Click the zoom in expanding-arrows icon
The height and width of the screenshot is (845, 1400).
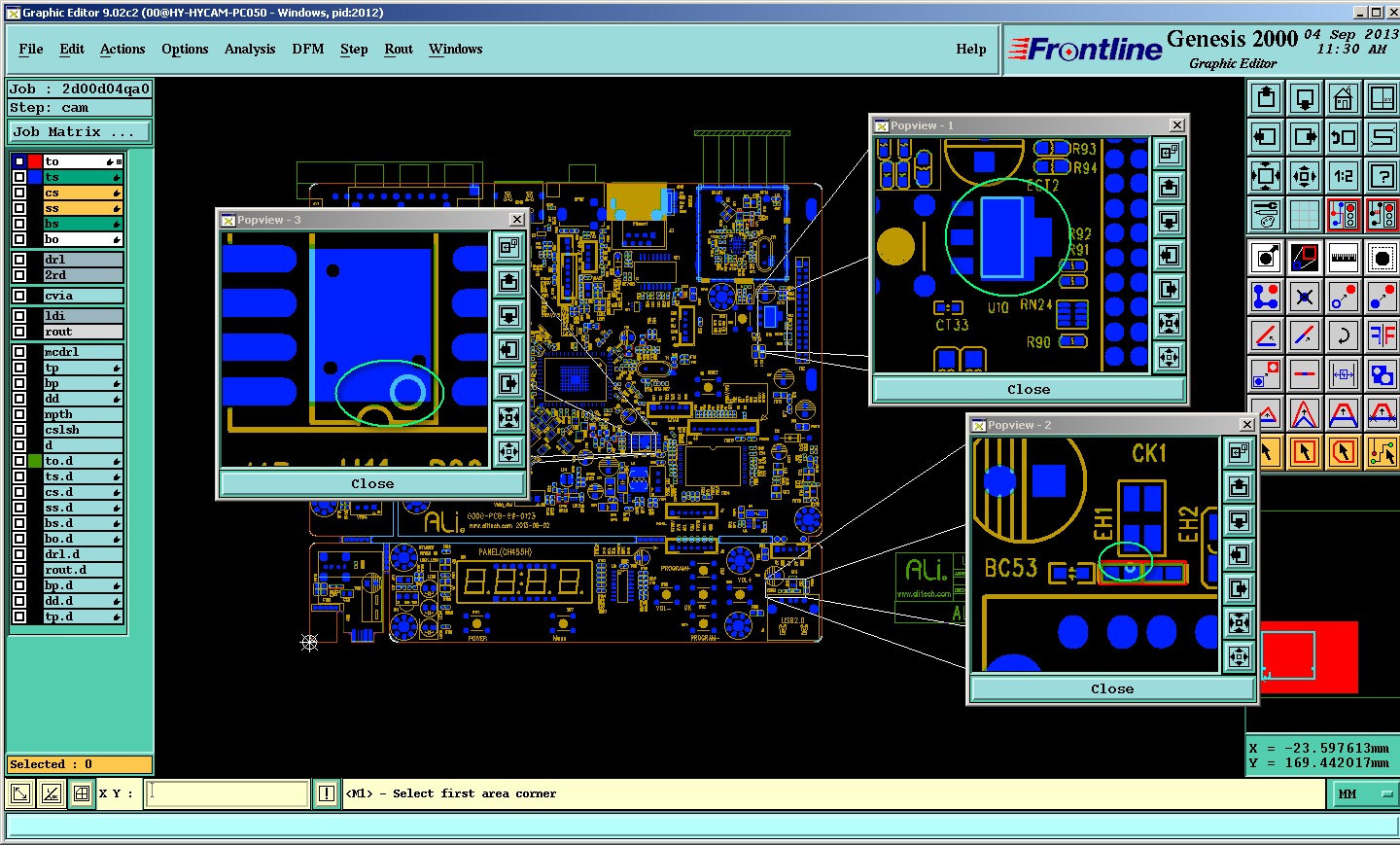(1266, 176)
